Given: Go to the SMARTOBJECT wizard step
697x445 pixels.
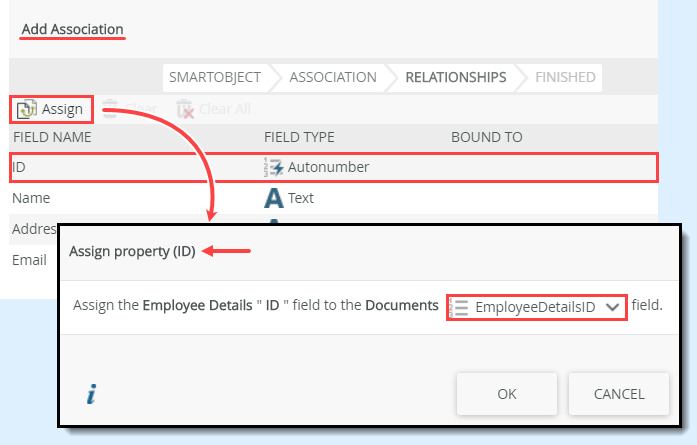Looking at the screenshot, I should click(214, 77).
